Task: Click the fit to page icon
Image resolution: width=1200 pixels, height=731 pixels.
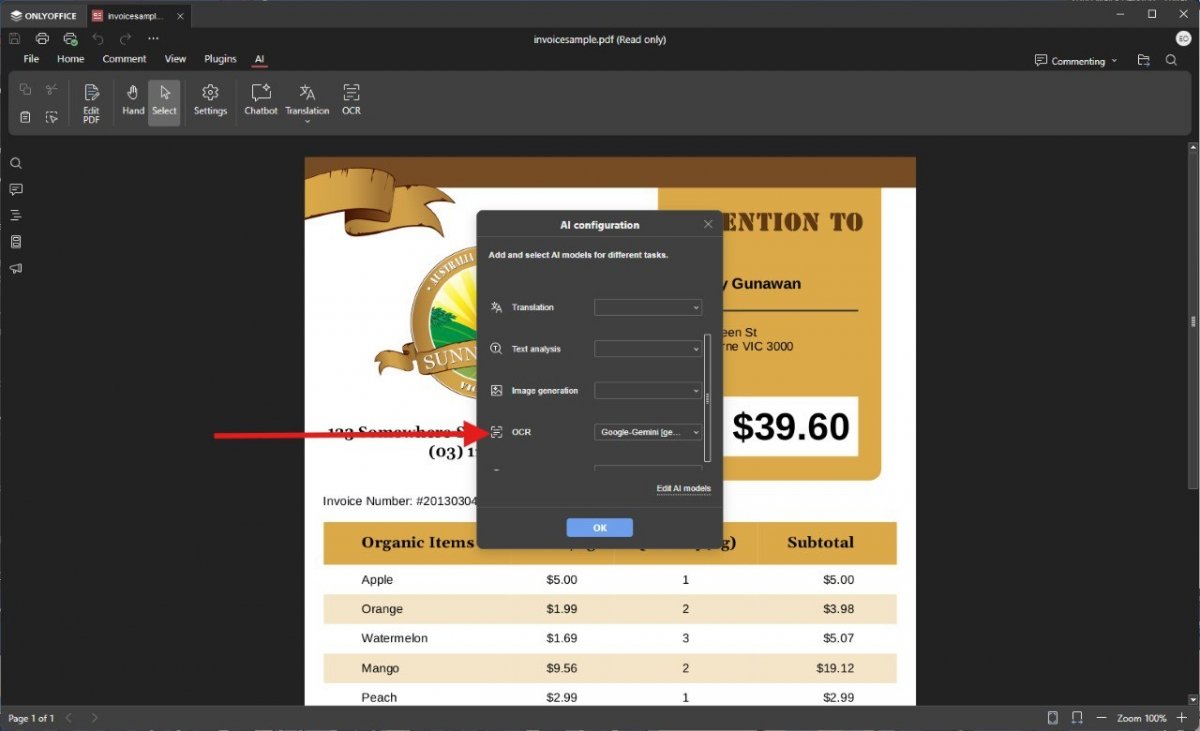Action: (1053, 718)
